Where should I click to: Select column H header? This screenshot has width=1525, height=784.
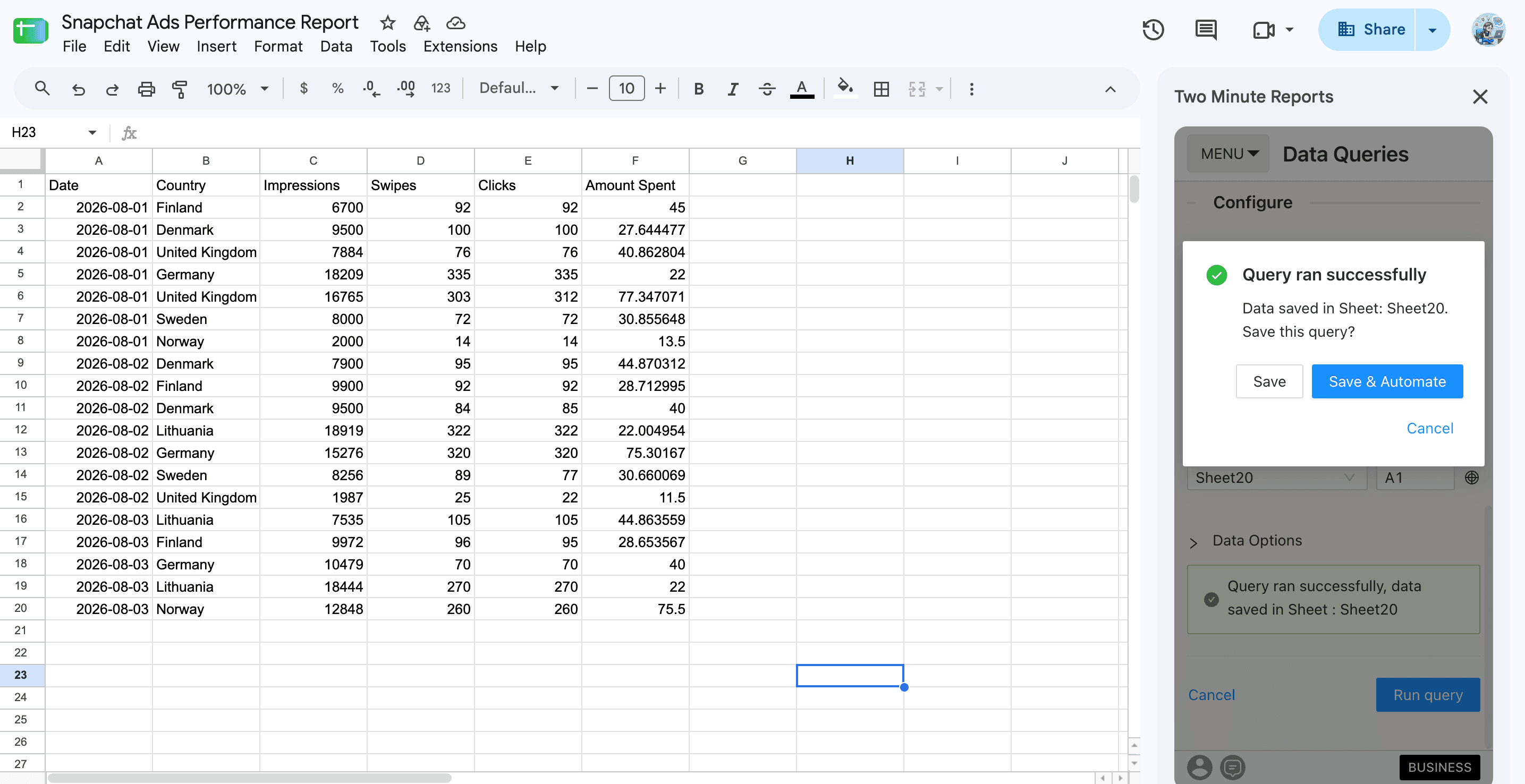click(x=849, y=160)
